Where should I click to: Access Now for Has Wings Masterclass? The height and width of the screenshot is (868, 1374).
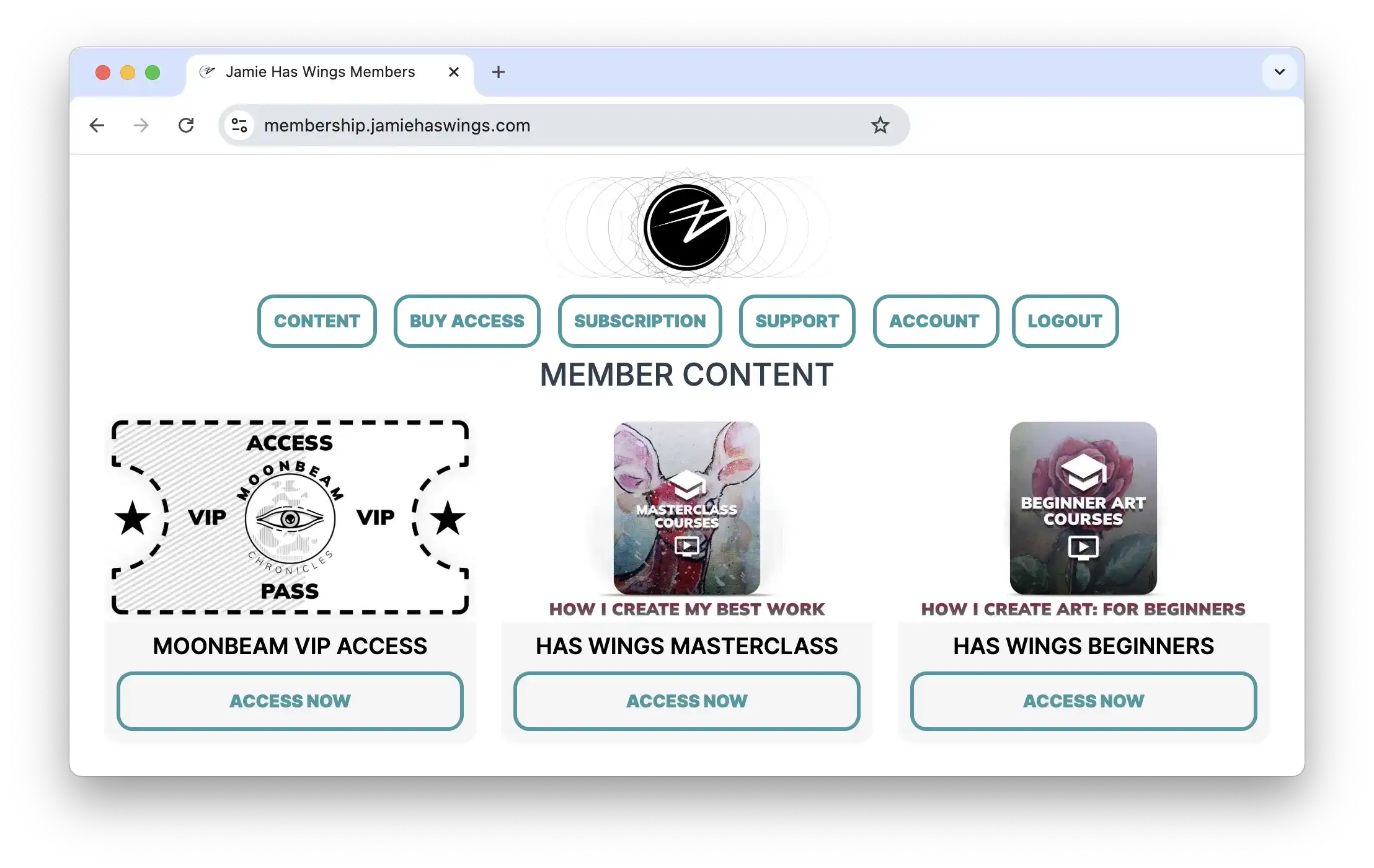686,701
